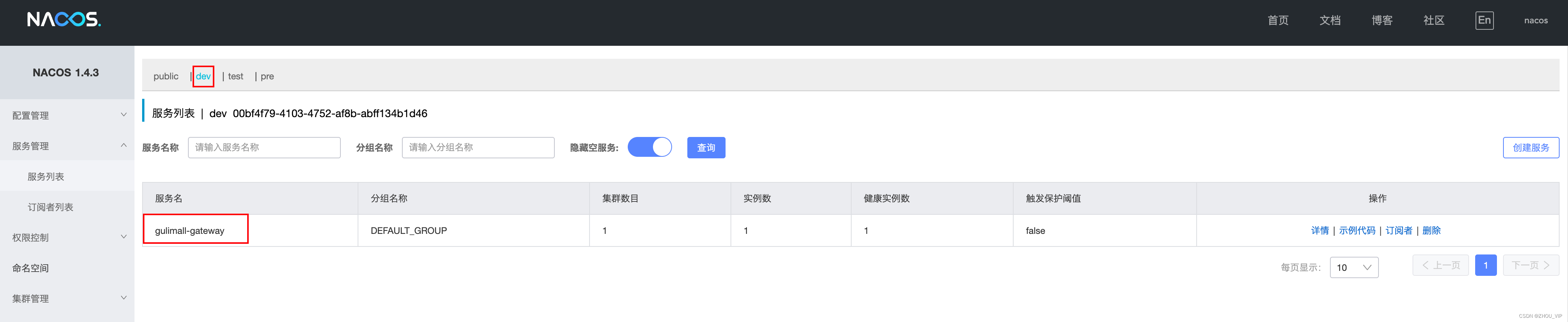Image resolution: width=1568 pixels, height=322 pixels.
Task: Select the dev namespace tab
Action: click(x=203, y=76)
